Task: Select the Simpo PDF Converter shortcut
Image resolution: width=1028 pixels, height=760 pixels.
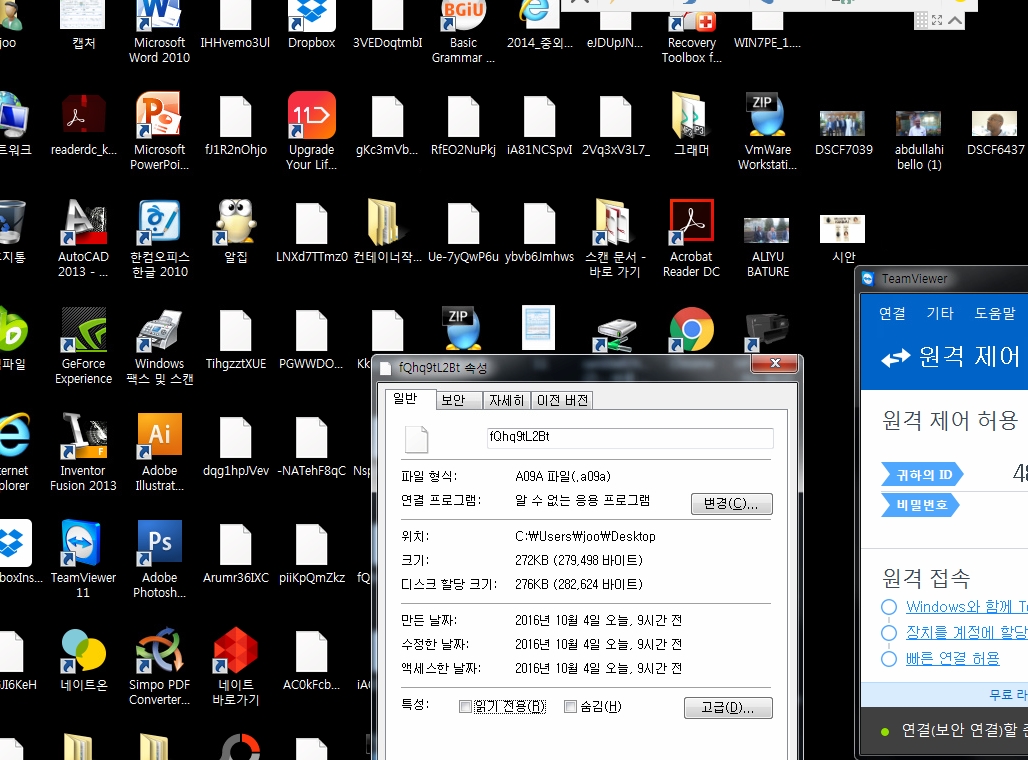Action: click(159, 650)
